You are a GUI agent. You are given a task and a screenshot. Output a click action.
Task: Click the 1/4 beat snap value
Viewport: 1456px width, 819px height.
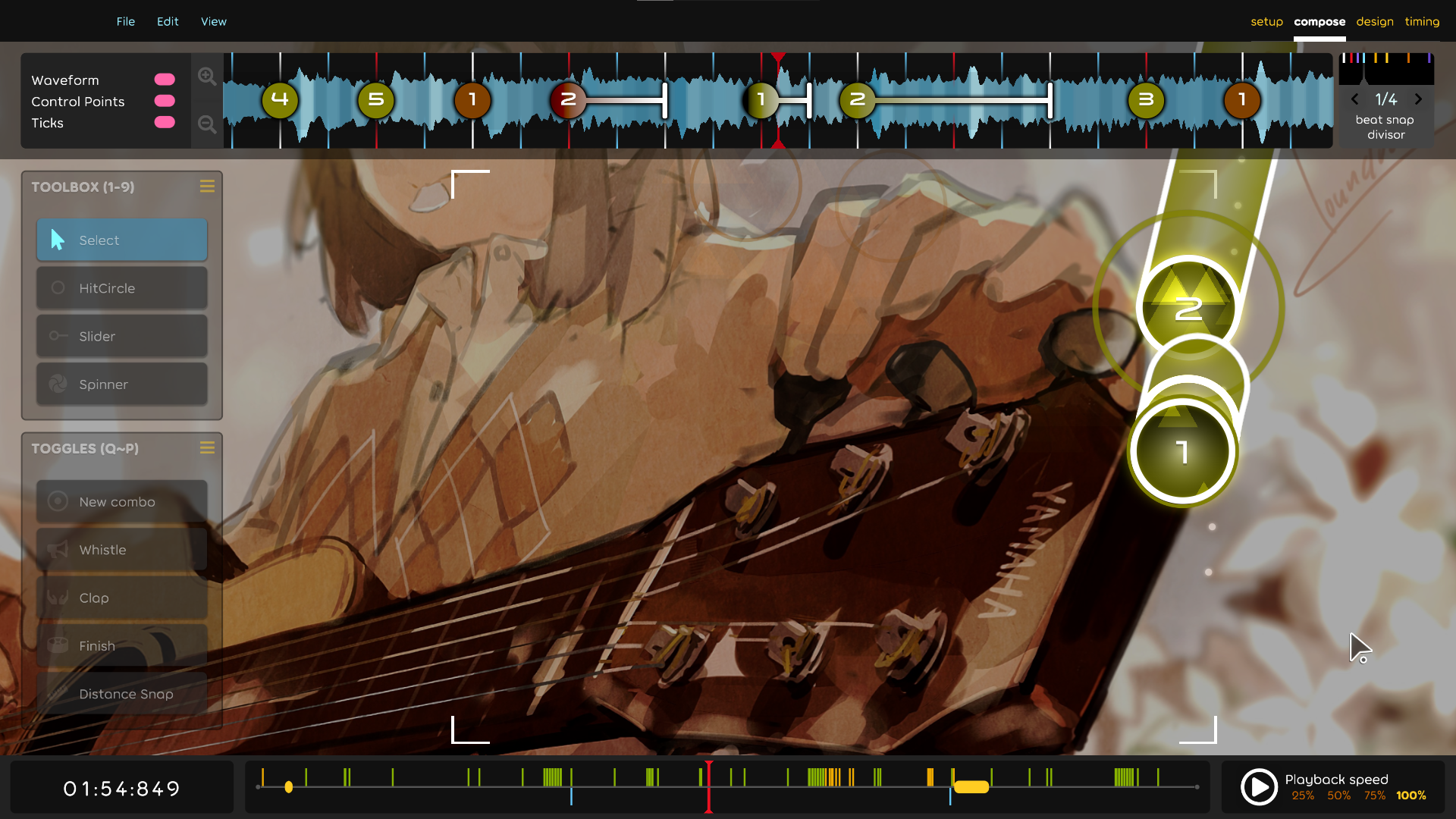point(1386,99)
